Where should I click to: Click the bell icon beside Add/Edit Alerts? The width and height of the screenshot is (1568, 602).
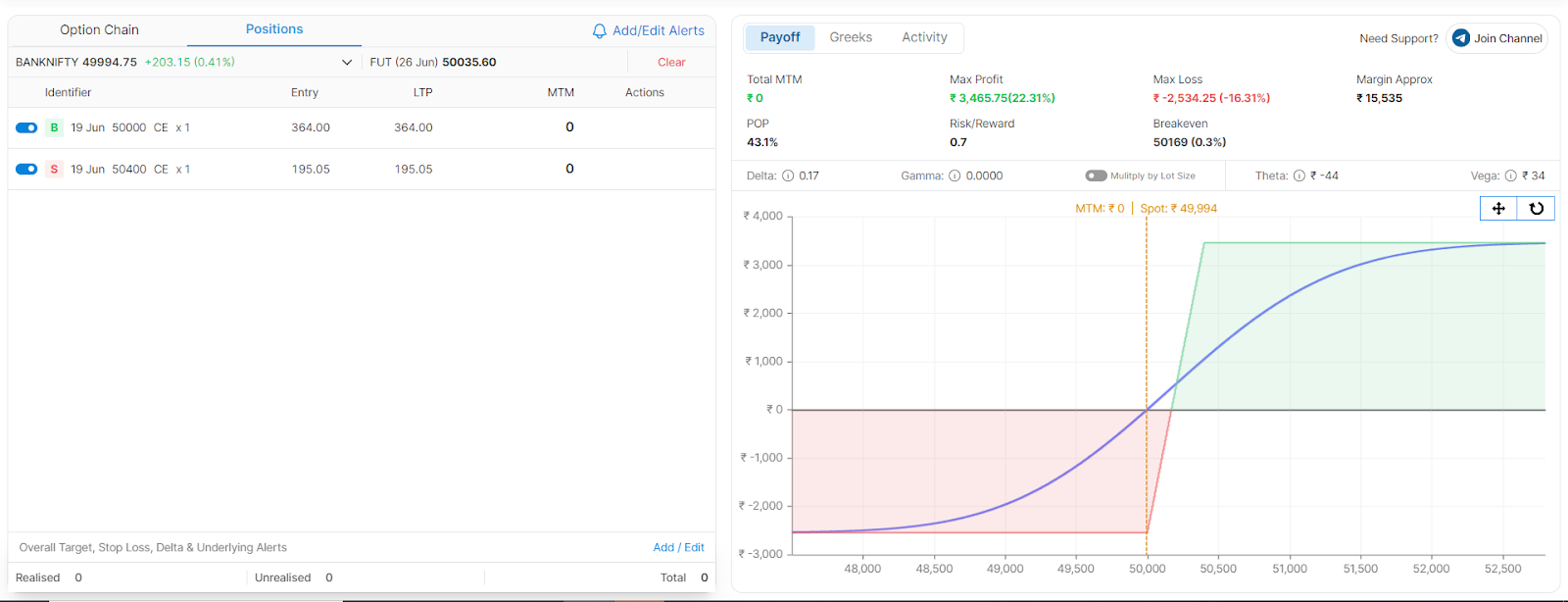600,31
